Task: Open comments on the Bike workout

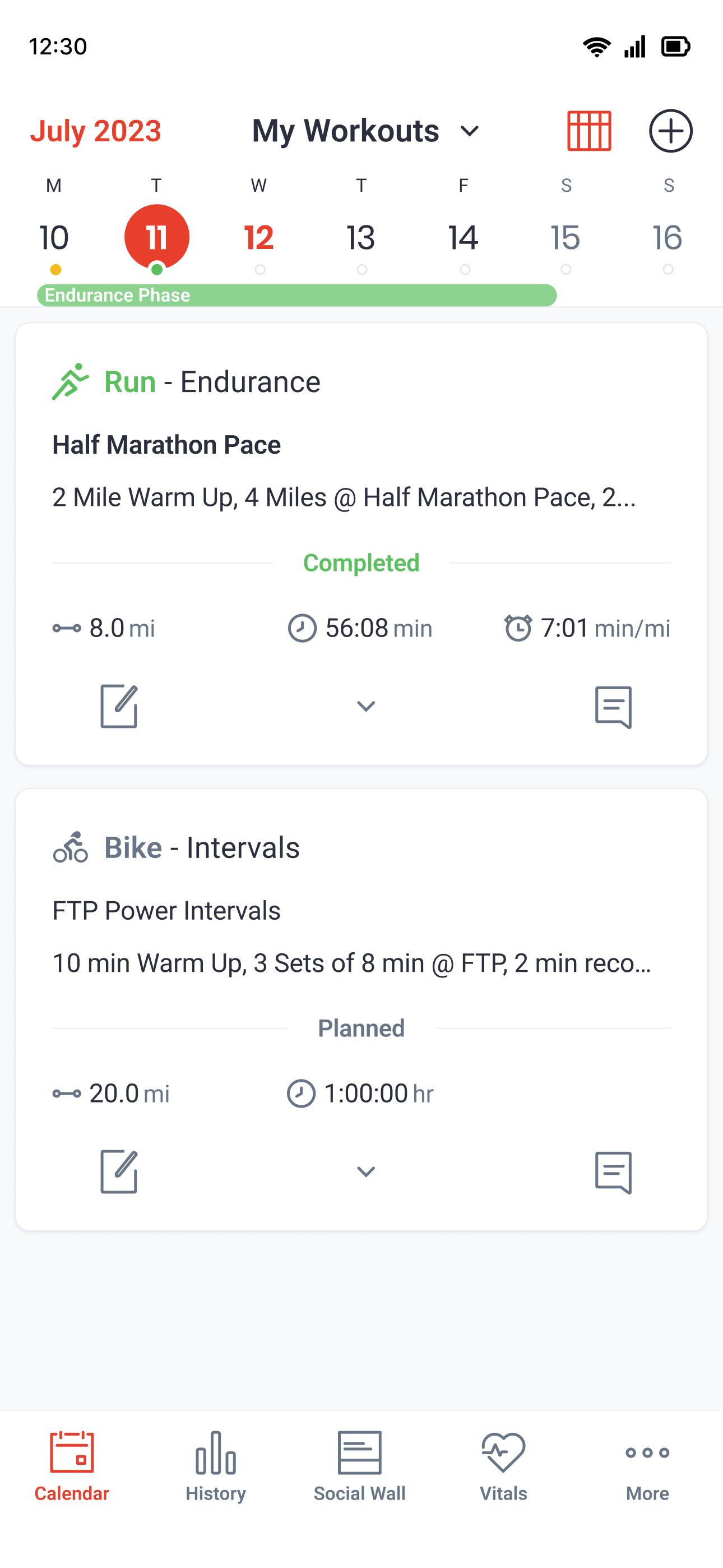Action: tap(613, 1172)
